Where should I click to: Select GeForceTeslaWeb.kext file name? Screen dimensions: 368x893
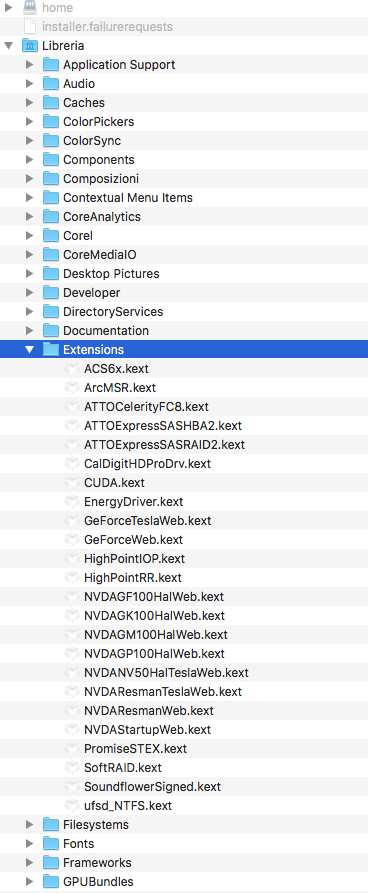[x=148, y=521]
